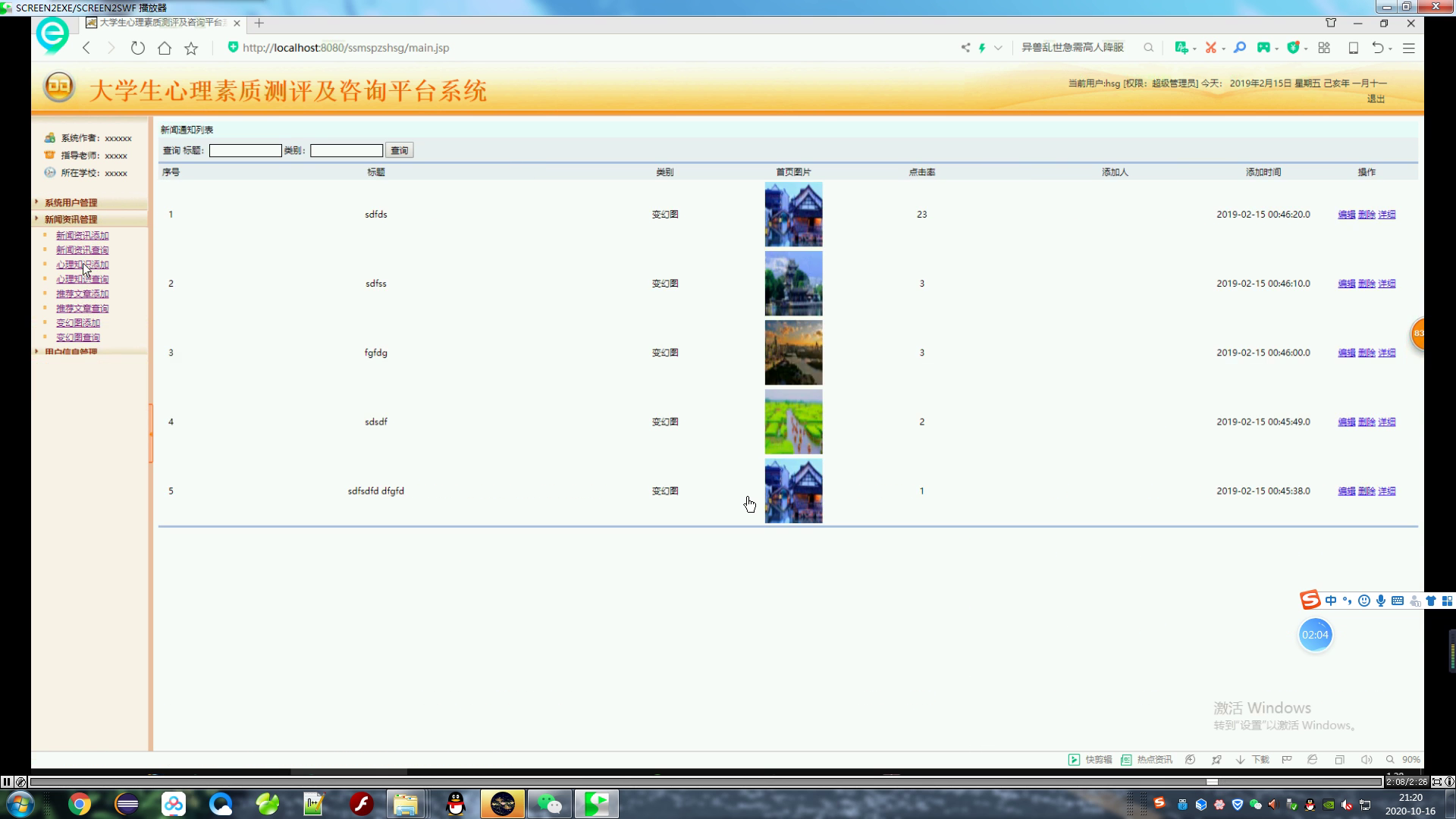Screen dimensions: 1456x819
Task: Open WeChat from the taskbar
Action: [549, 803]
